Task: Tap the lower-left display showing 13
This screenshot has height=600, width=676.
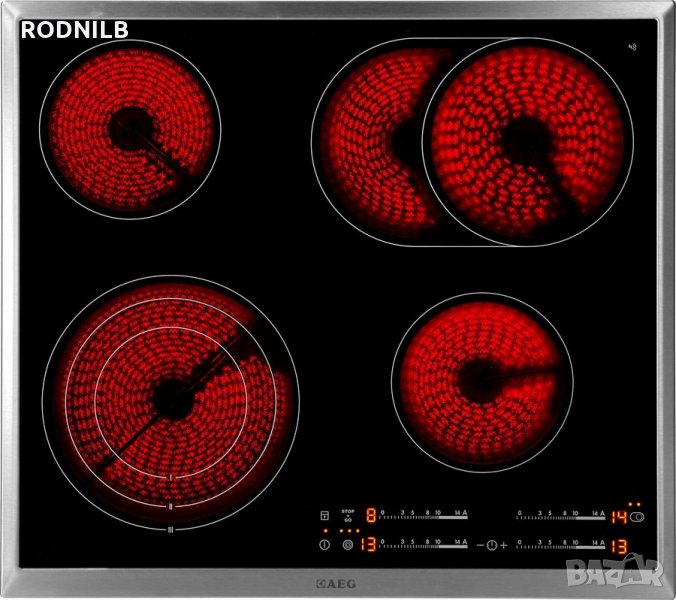Action: coord(368,545)
